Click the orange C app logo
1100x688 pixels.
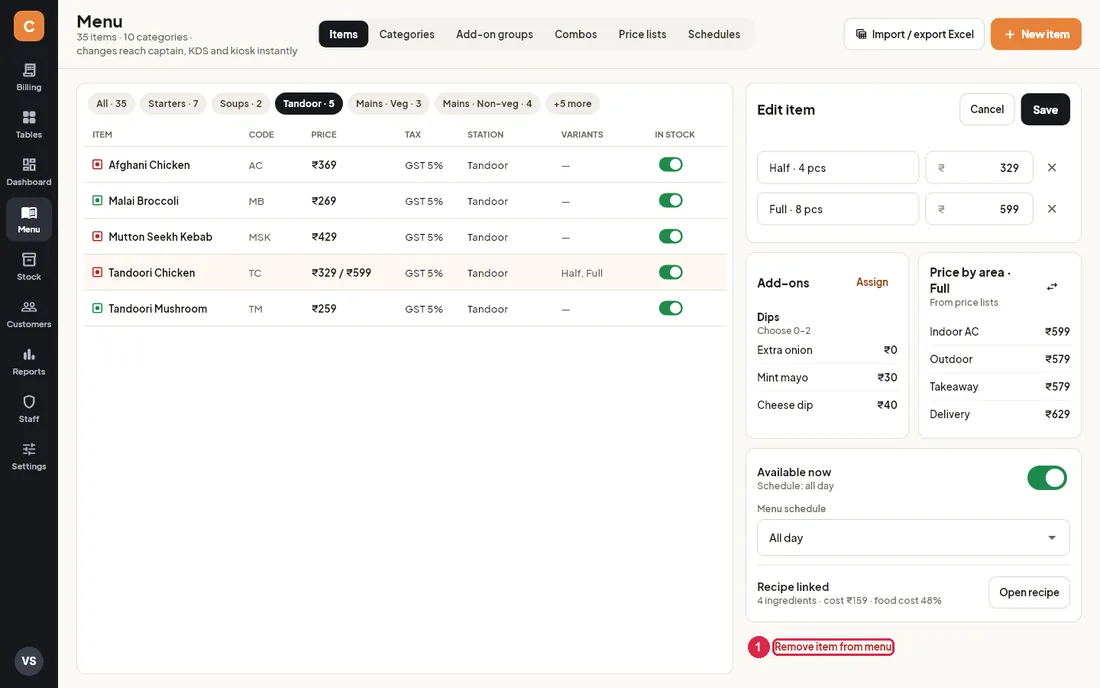[x=29, y=26]
